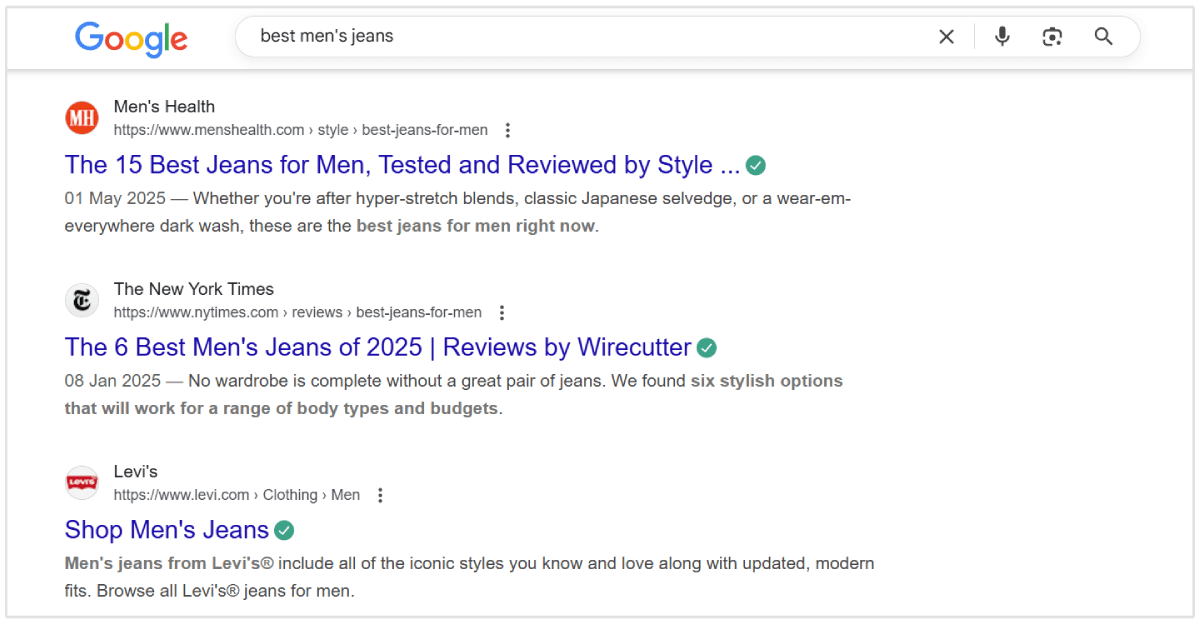Open "The 15 Best Jeans for Men" link
Image resolution: width=1200 pixels, height=625 pixels.
click(402, 165)
